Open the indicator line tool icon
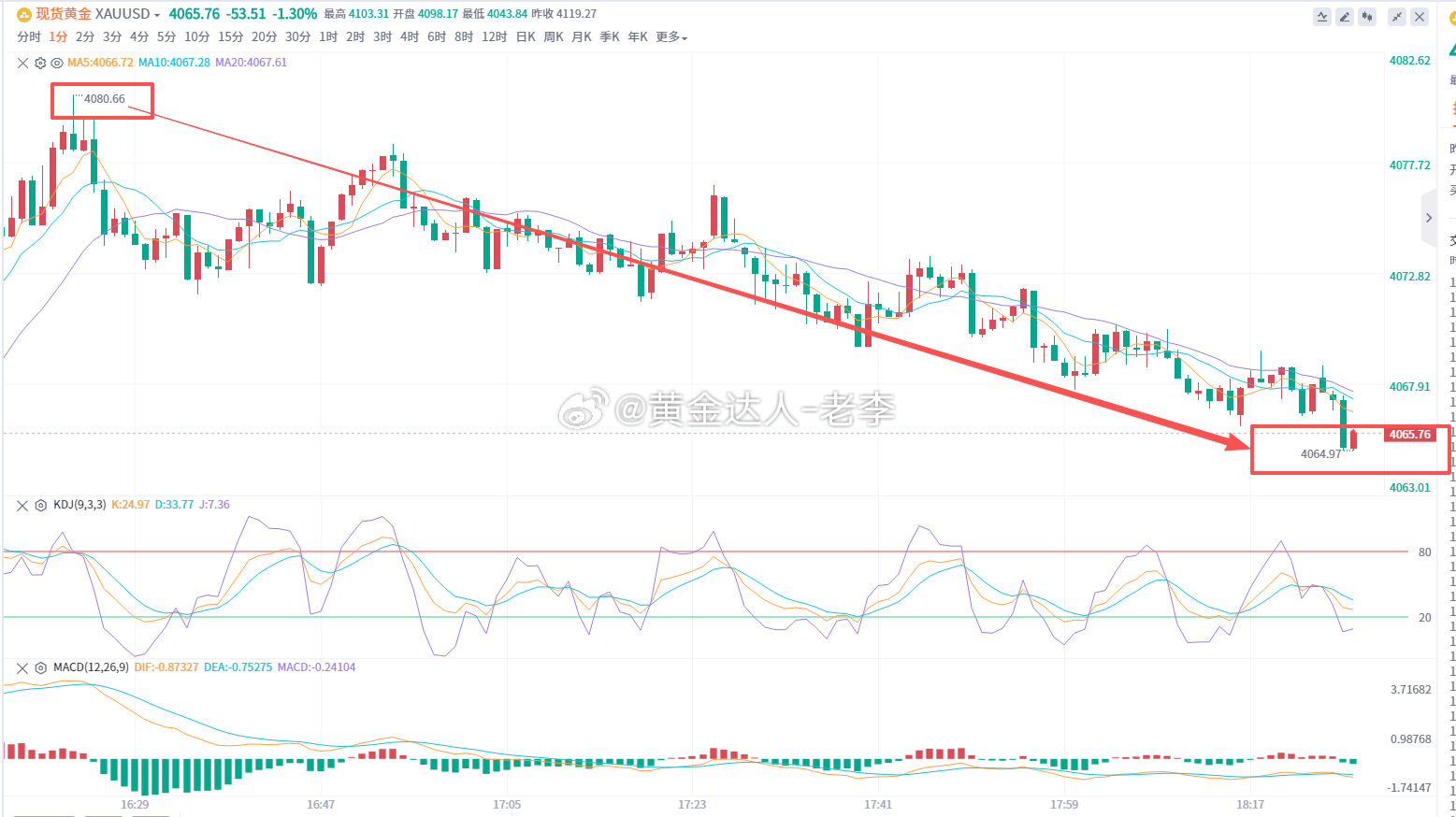 1322,17
